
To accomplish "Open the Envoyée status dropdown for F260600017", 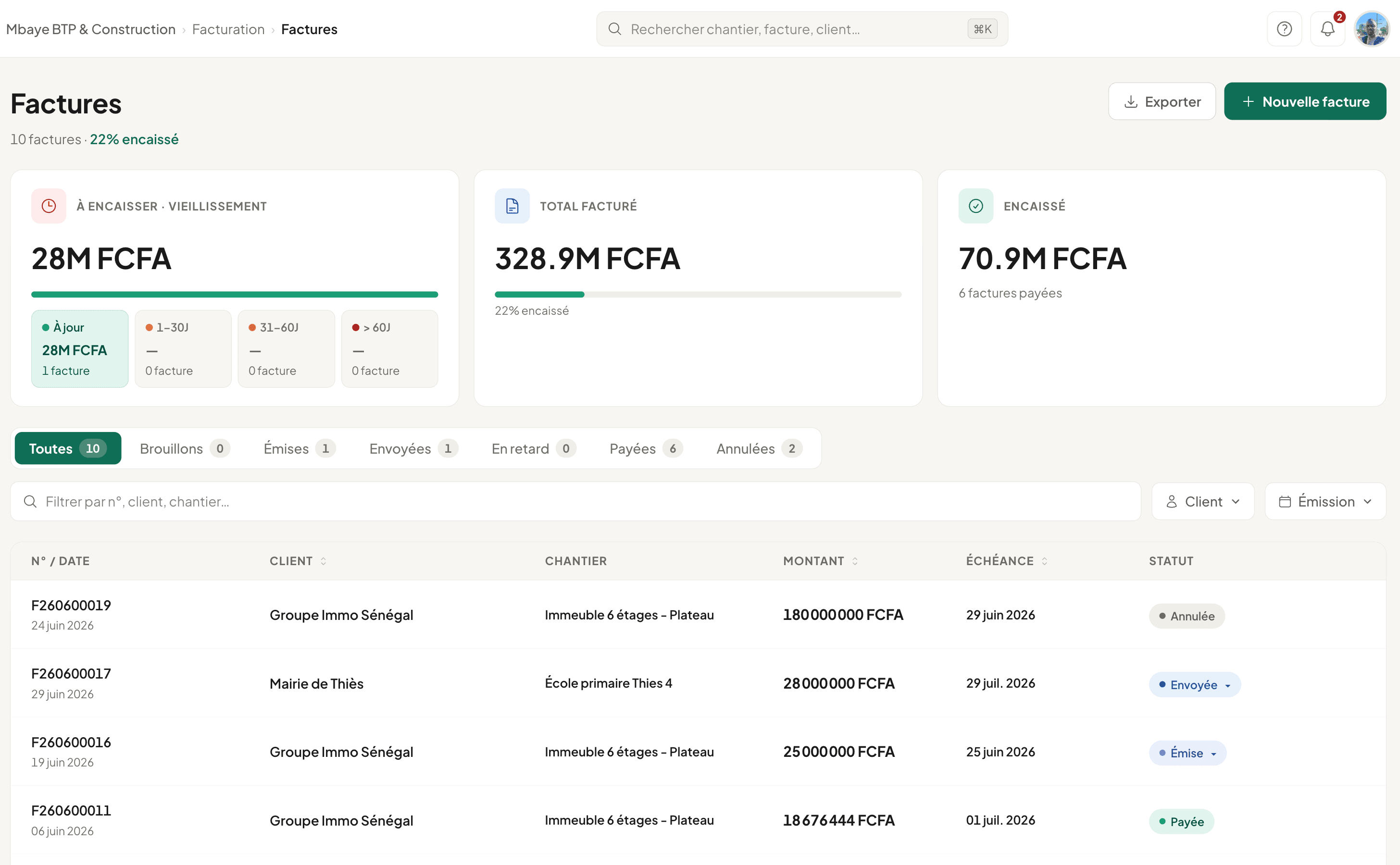I will pos(1195,685).
